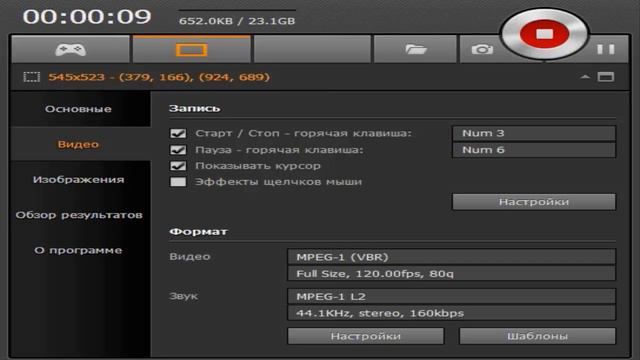Toggle Старт / Стоп hotkey checkbox

click(178, 133)
